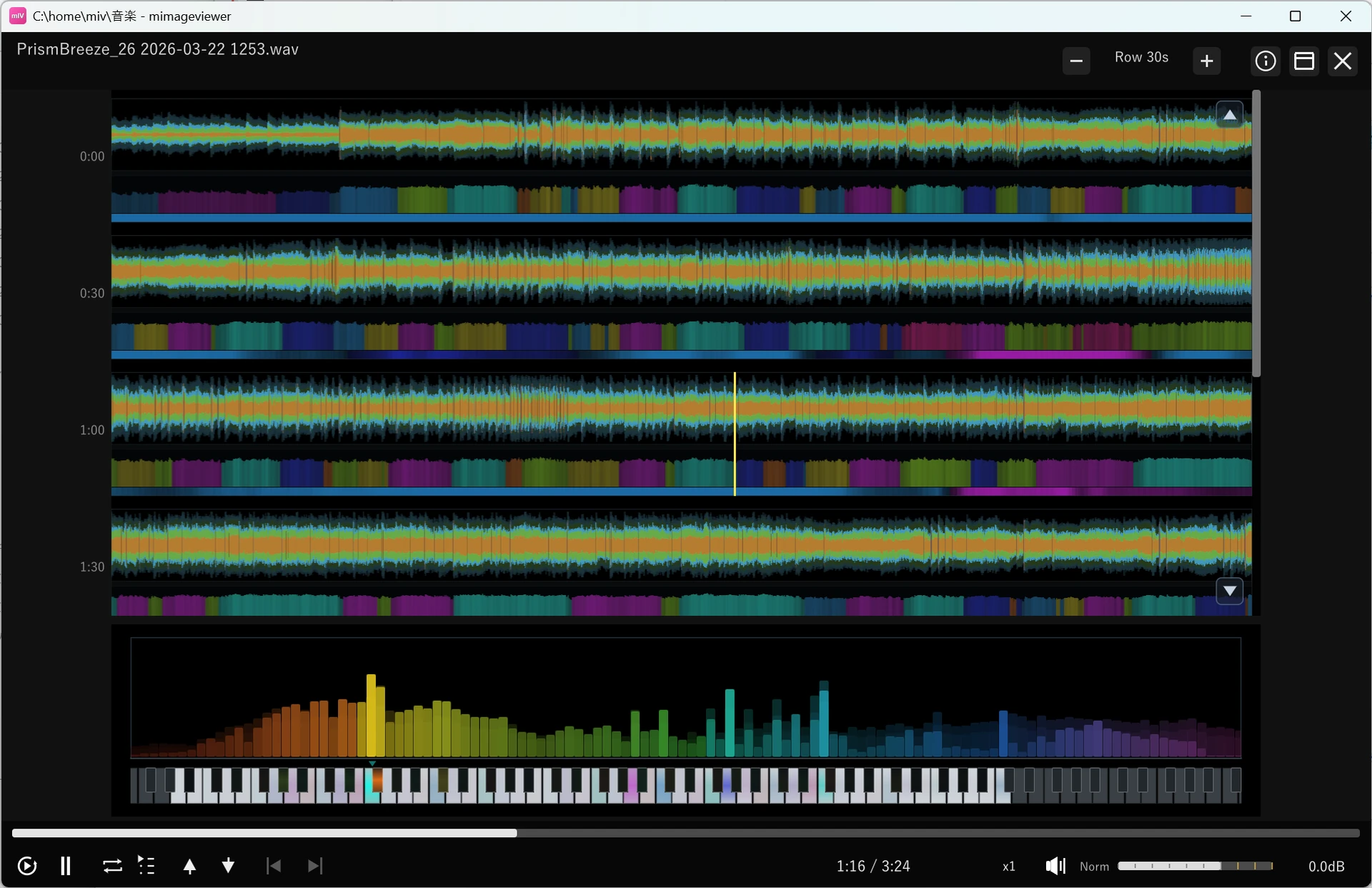Adjust the volume gain slider
Screen dimensions: 1372x888
coord(1195,866)
